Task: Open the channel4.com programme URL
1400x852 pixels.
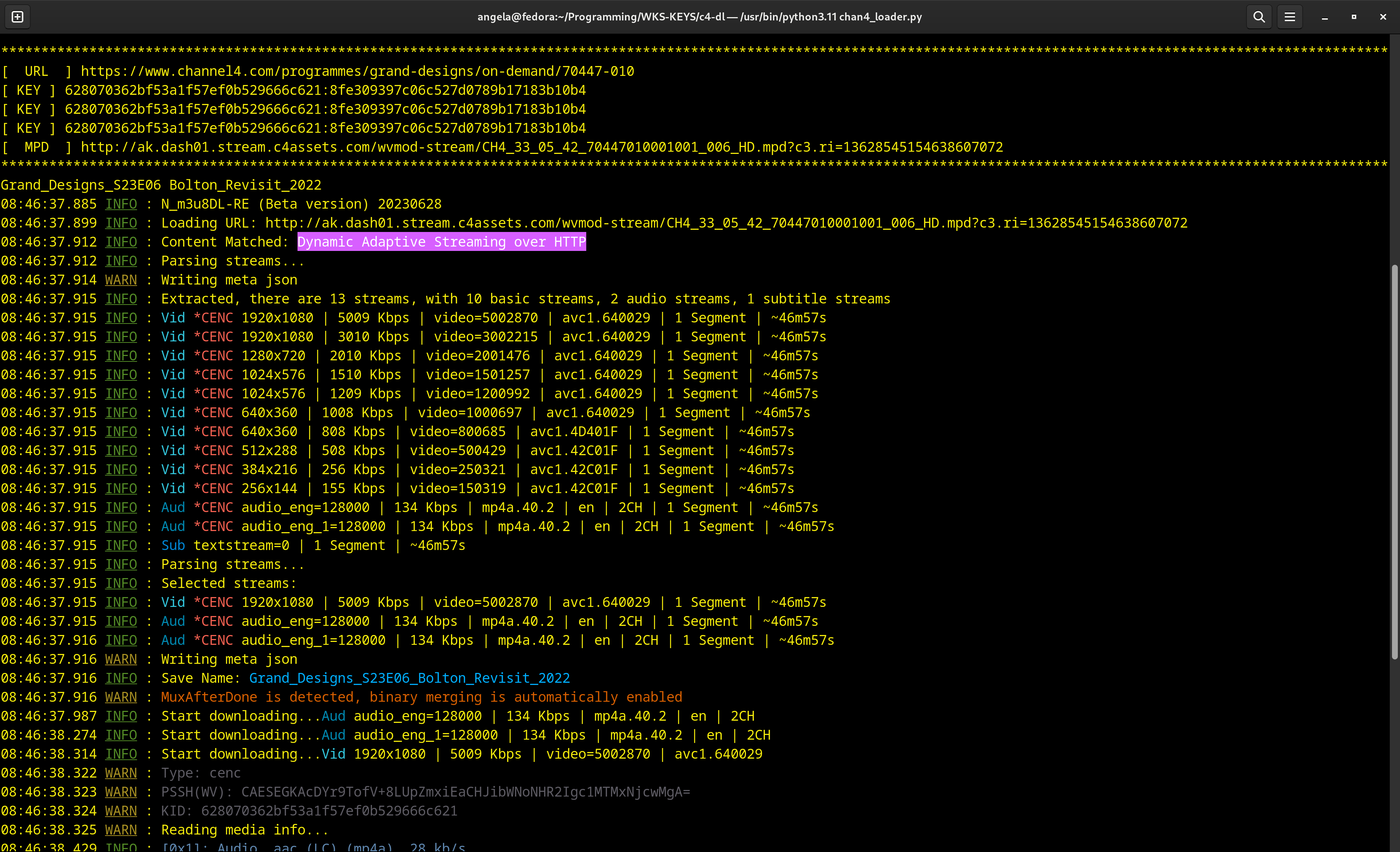Action: point(357,71)
